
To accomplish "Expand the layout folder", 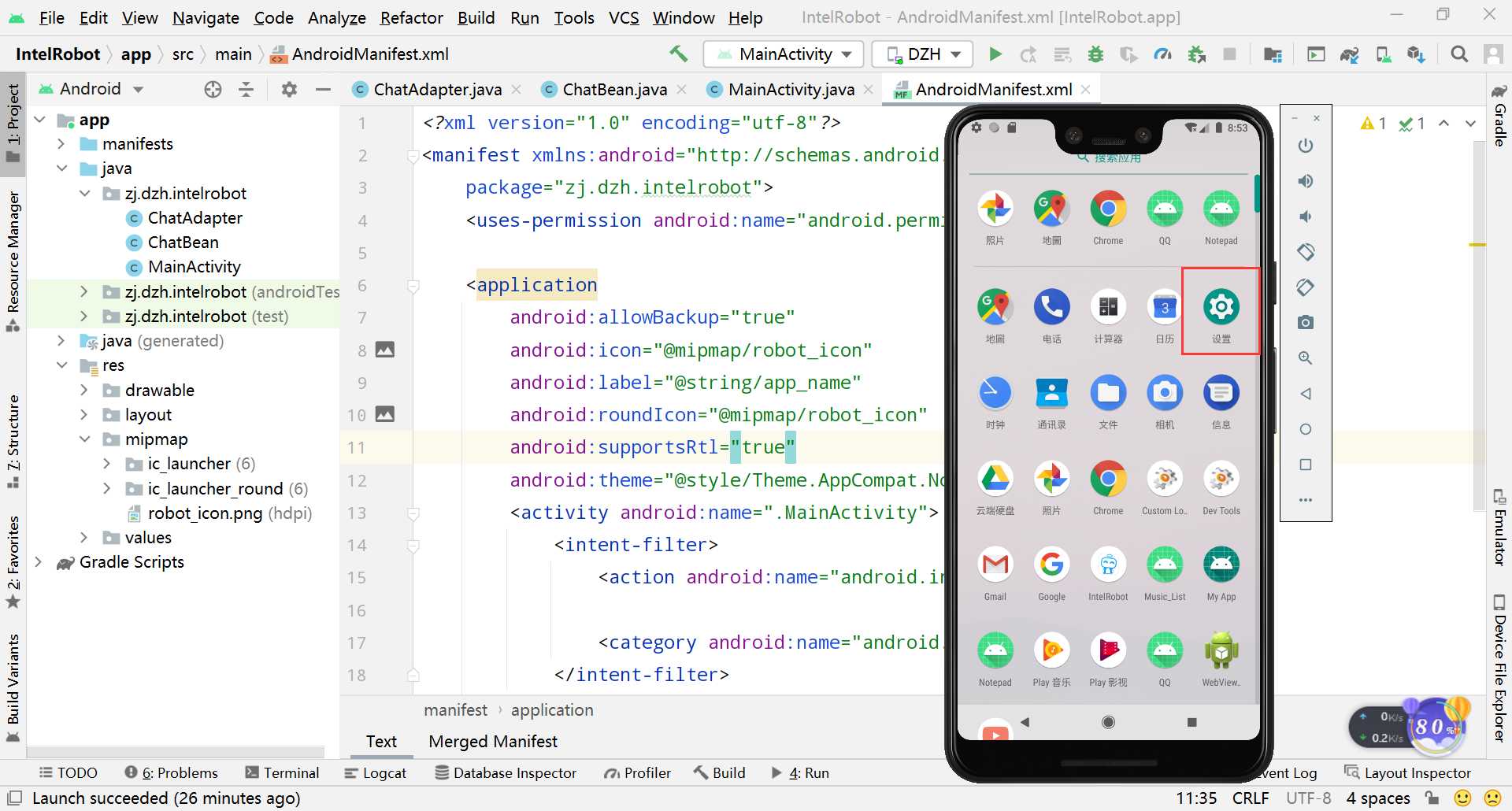I will coord(84,414).
